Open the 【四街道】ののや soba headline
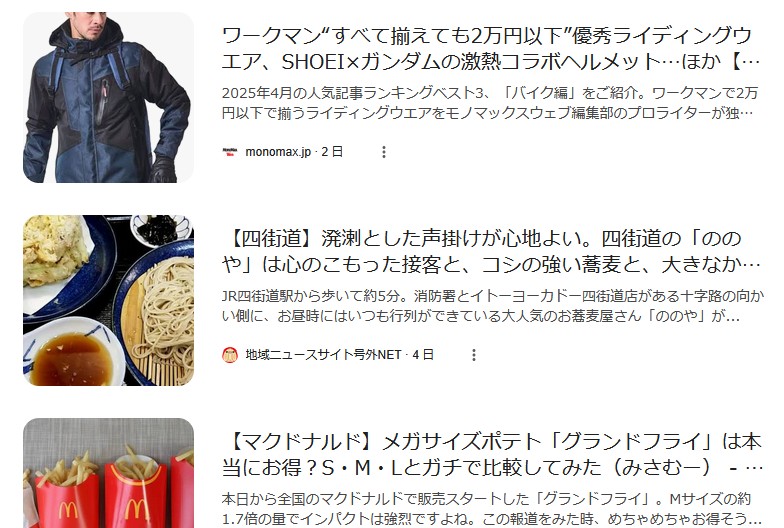This screenshot has height=528, width=784. coord(492,252)
